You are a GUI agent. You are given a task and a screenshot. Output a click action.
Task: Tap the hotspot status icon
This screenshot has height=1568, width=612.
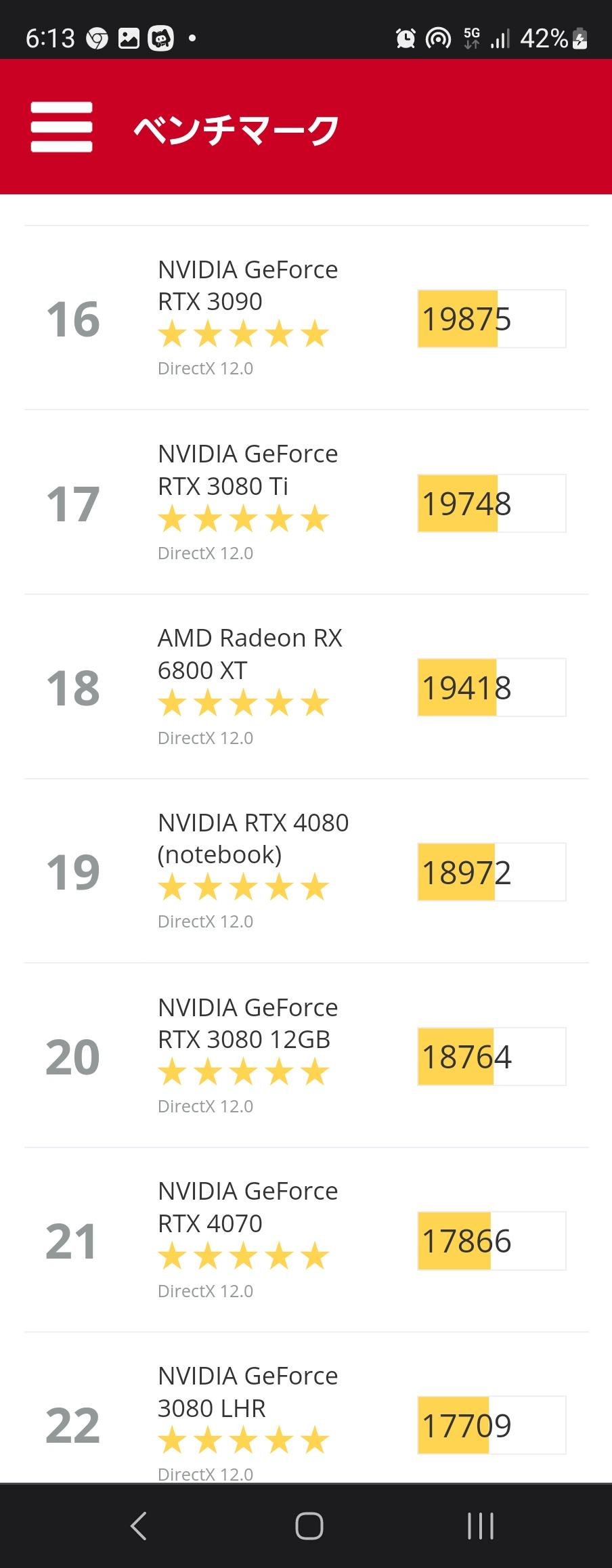point(438,39)
